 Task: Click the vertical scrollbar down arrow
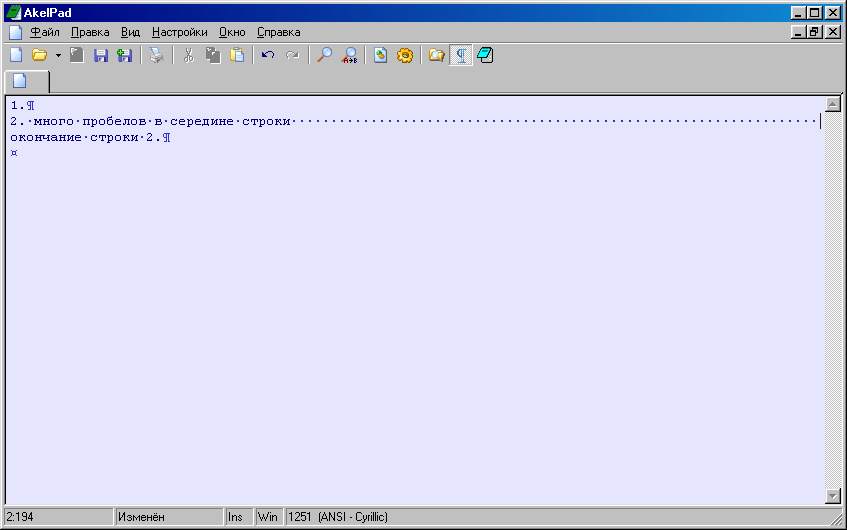(832, 496)
